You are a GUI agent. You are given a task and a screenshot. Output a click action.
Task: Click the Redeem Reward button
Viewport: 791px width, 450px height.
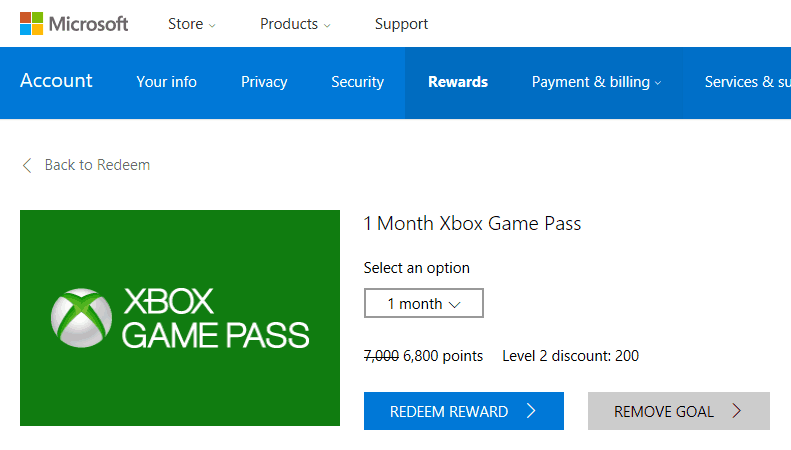[x=464, y=411]
